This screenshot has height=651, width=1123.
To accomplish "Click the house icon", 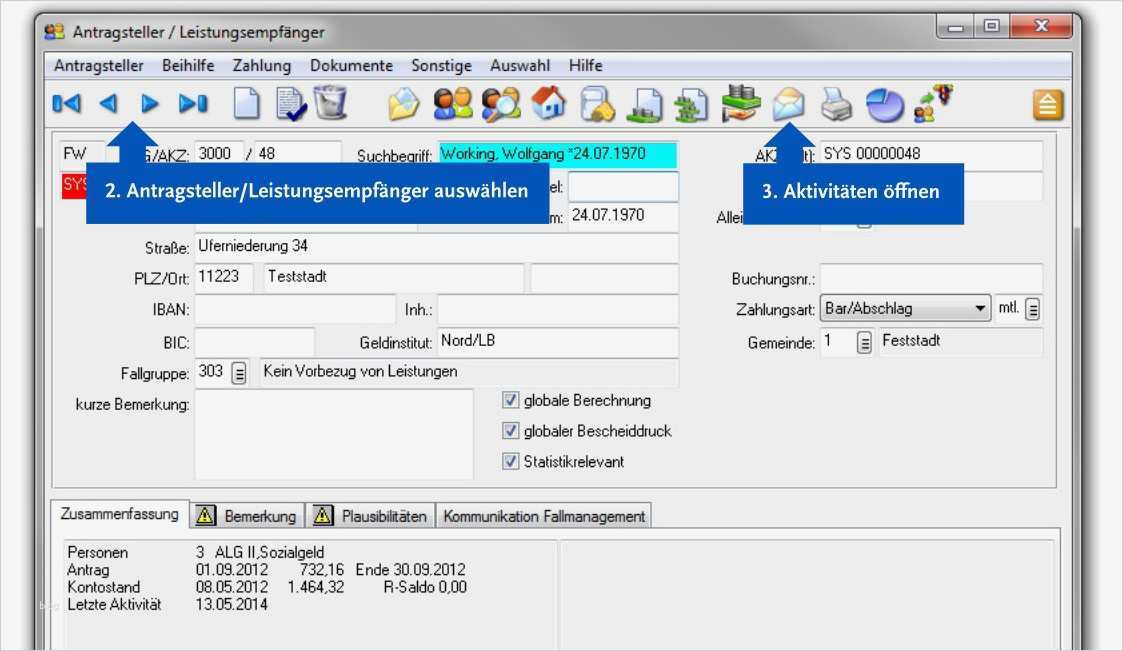I will click(x=549, y=103).
